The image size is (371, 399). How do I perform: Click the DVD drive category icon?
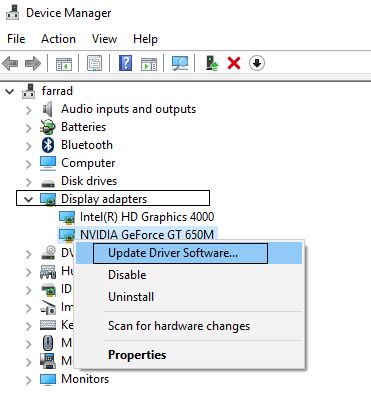coord(49,253)
